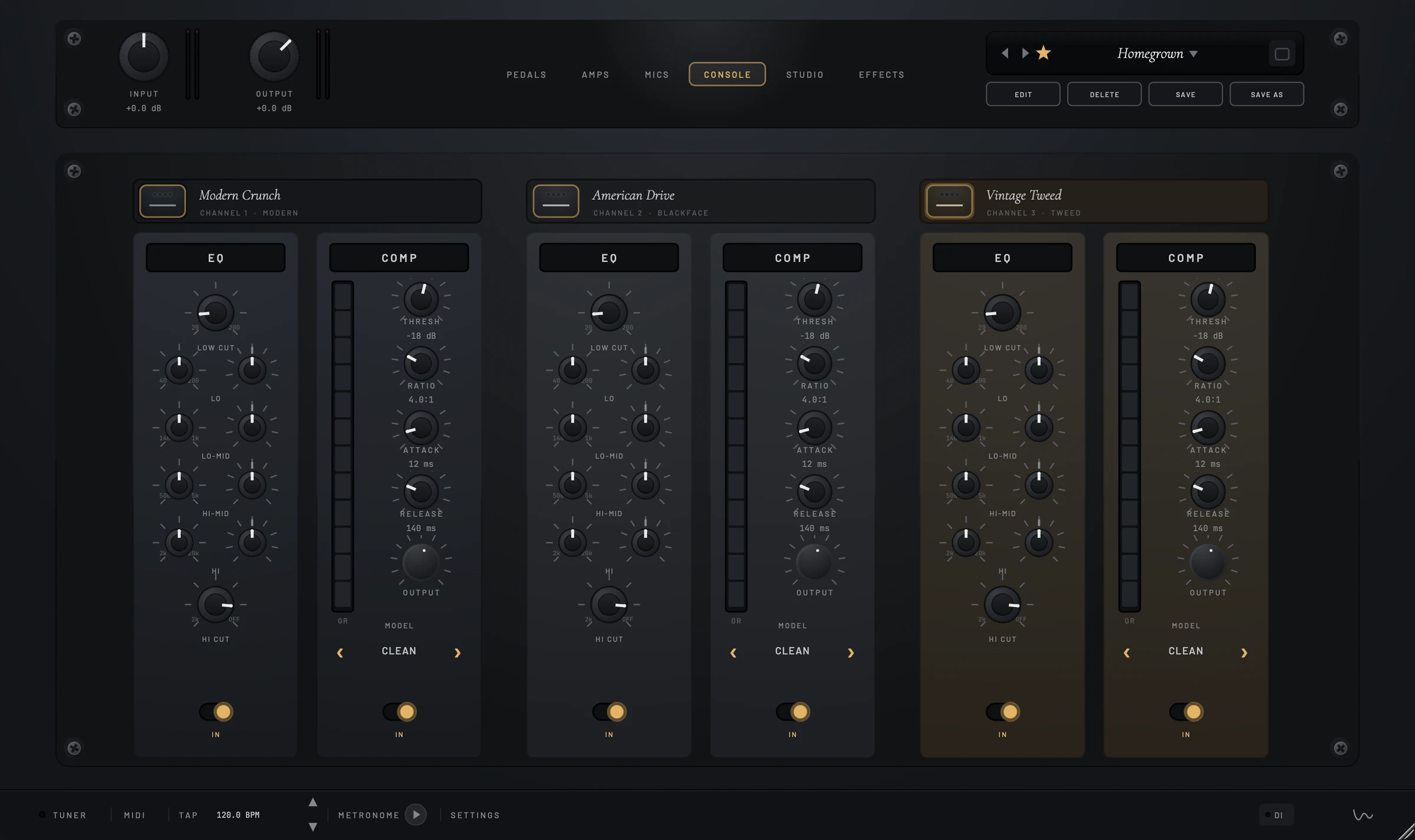Image resolution: width=1415 pixels, height=840 pixels.
Task: Open the MIDI panel
Action: tap(134, 815)
